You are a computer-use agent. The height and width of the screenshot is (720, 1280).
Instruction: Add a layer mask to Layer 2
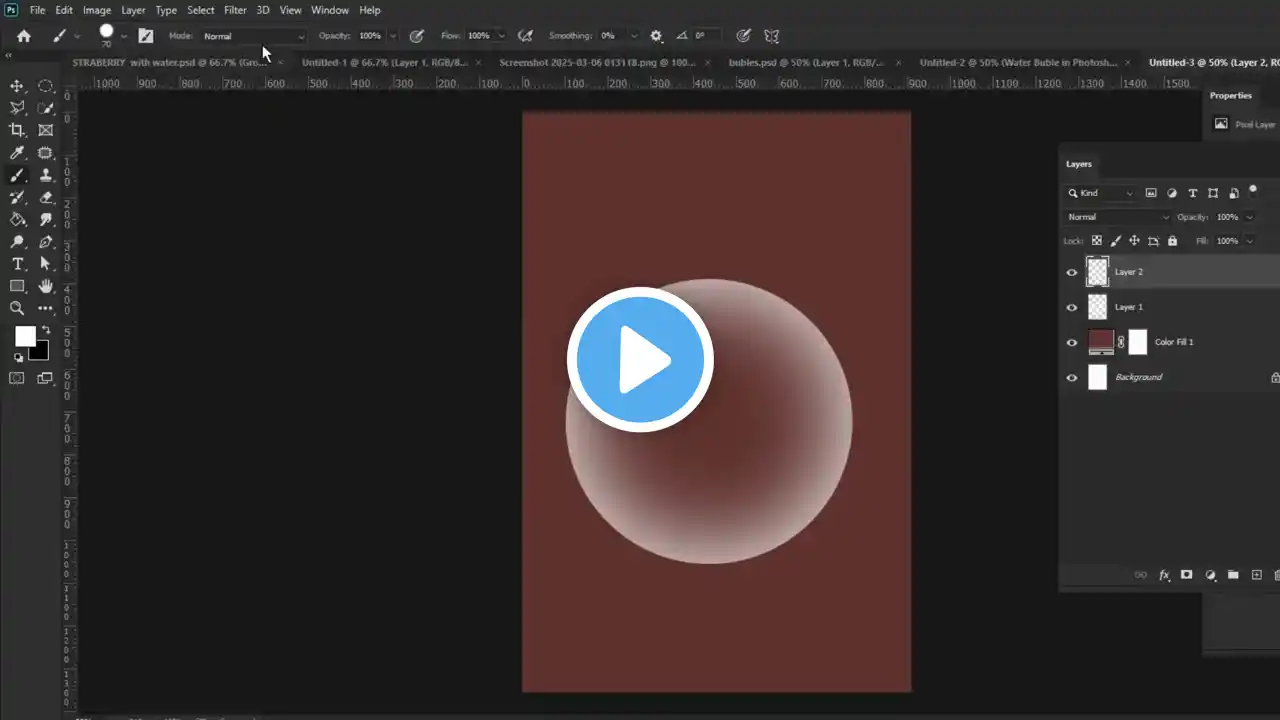[1187, 575]
